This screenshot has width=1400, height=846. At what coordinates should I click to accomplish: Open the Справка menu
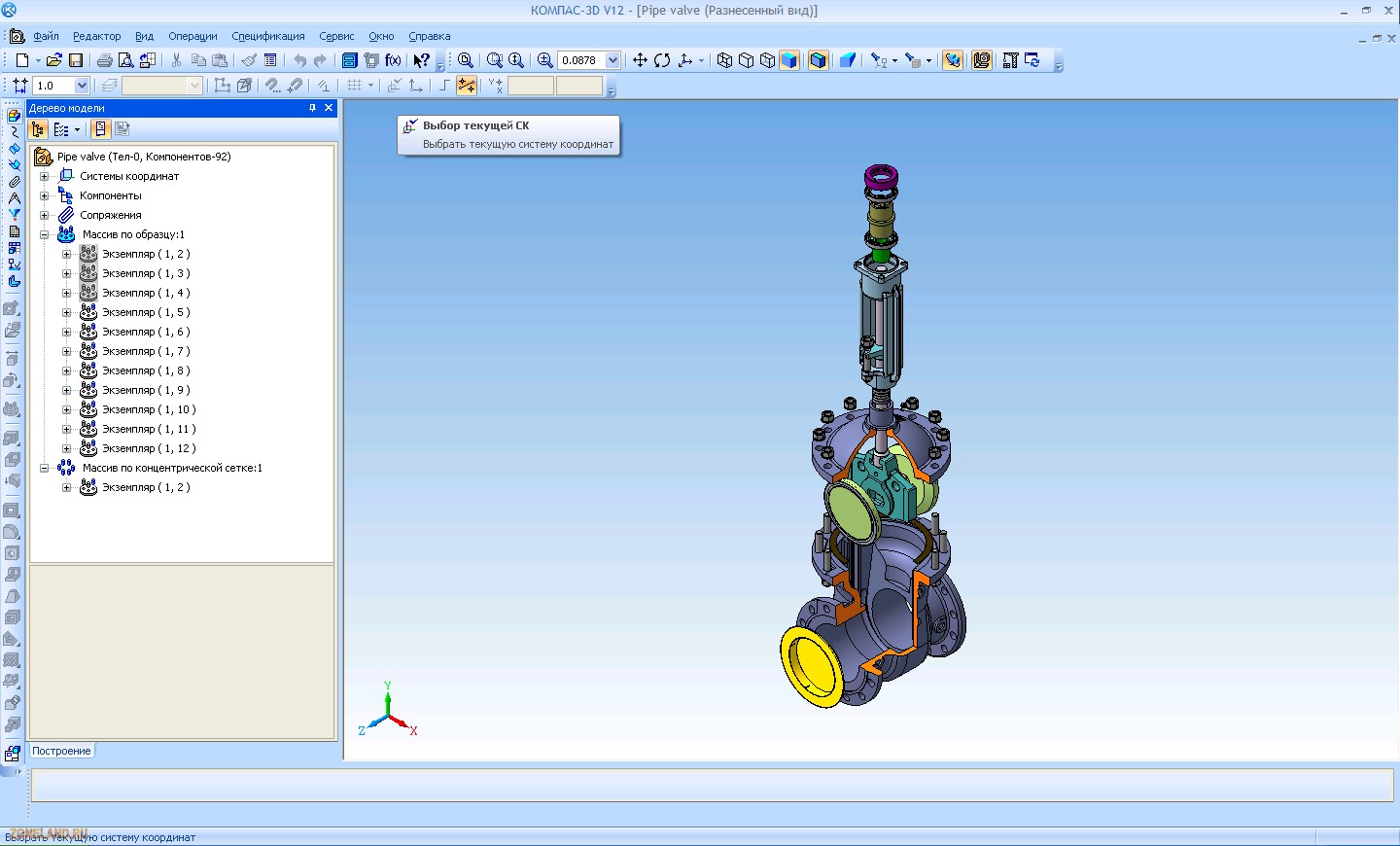pyautogui.click(x=430, y=36)
